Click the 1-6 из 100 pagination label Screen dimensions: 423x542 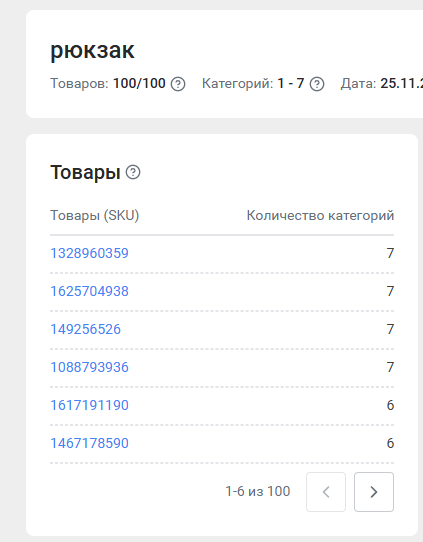click(258, 491)
